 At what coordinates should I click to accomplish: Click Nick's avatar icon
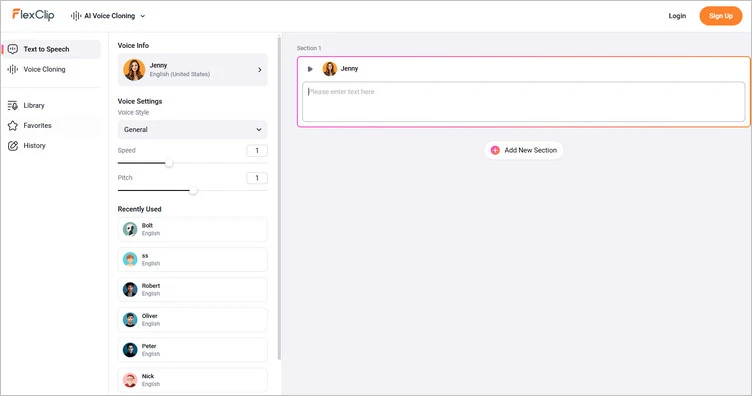click(130, 380)
